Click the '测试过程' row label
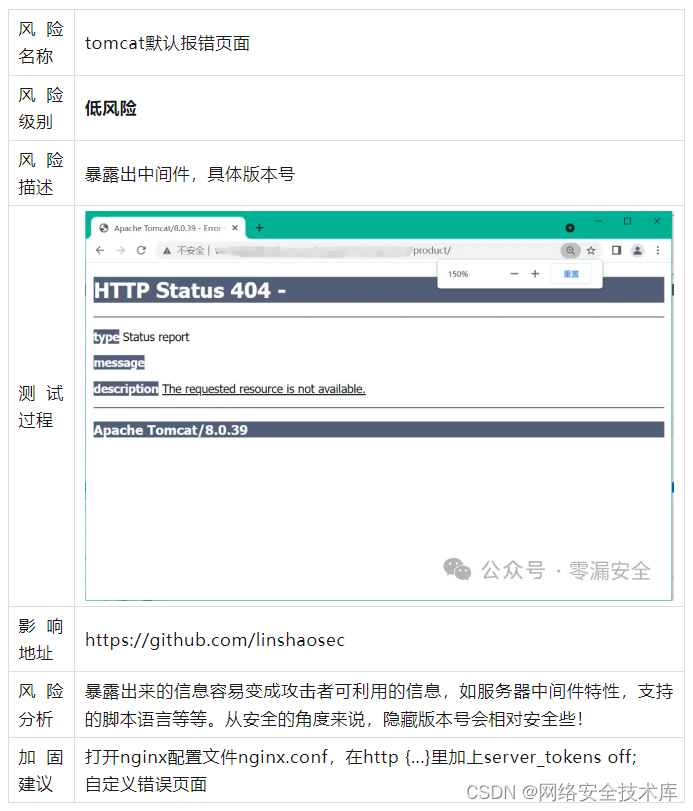This screenshot has width=693, height=811. point(41,407)
